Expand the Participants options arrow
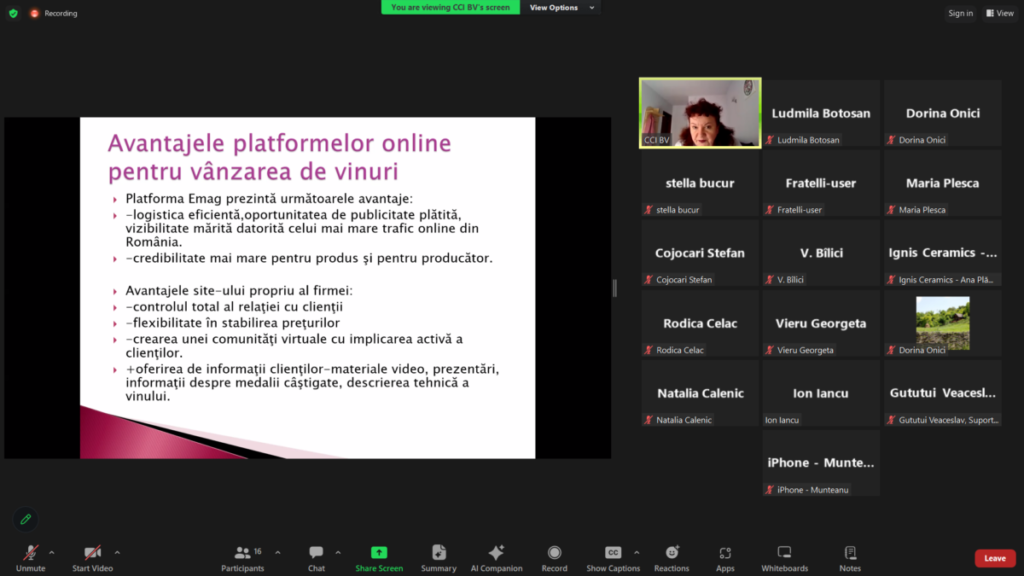This screenshot has width=1024, height=576. pos(278,552)
